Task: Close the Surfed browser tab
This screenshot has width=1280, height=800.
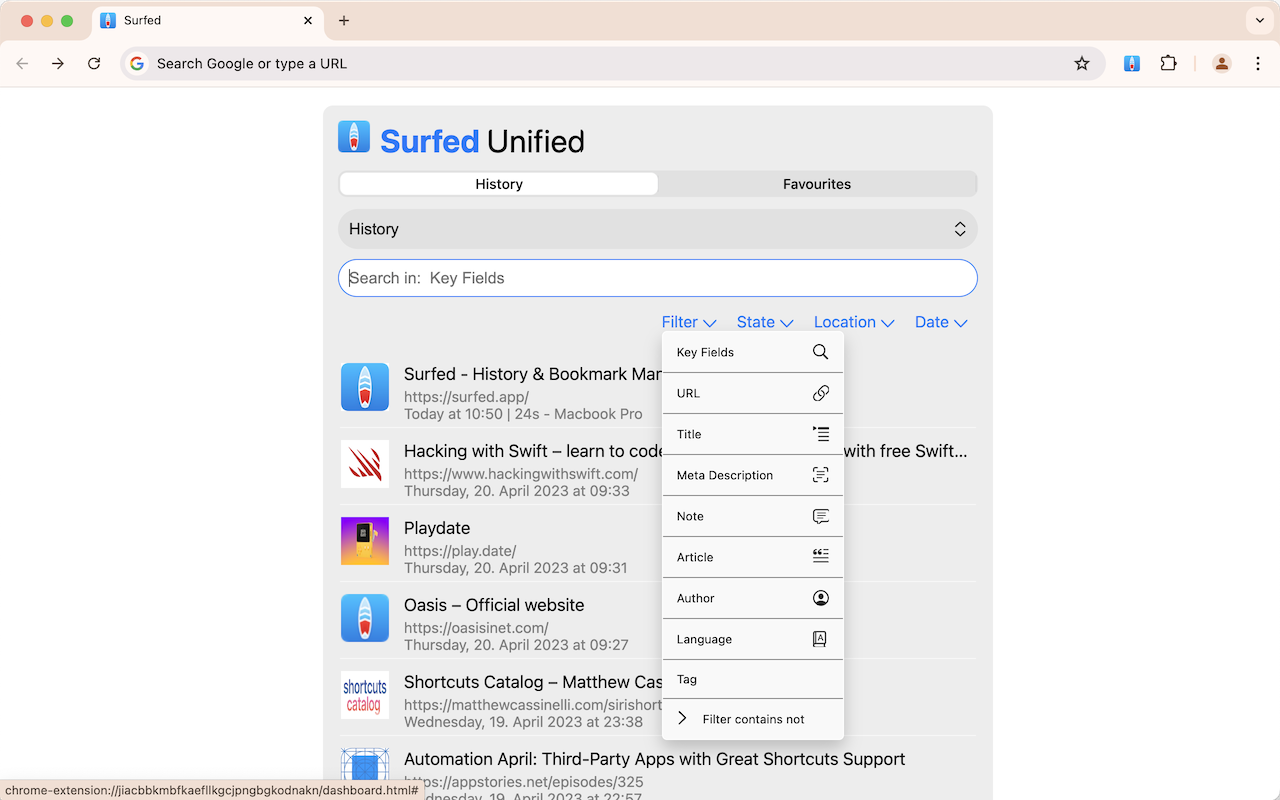Action: [308, 20]
